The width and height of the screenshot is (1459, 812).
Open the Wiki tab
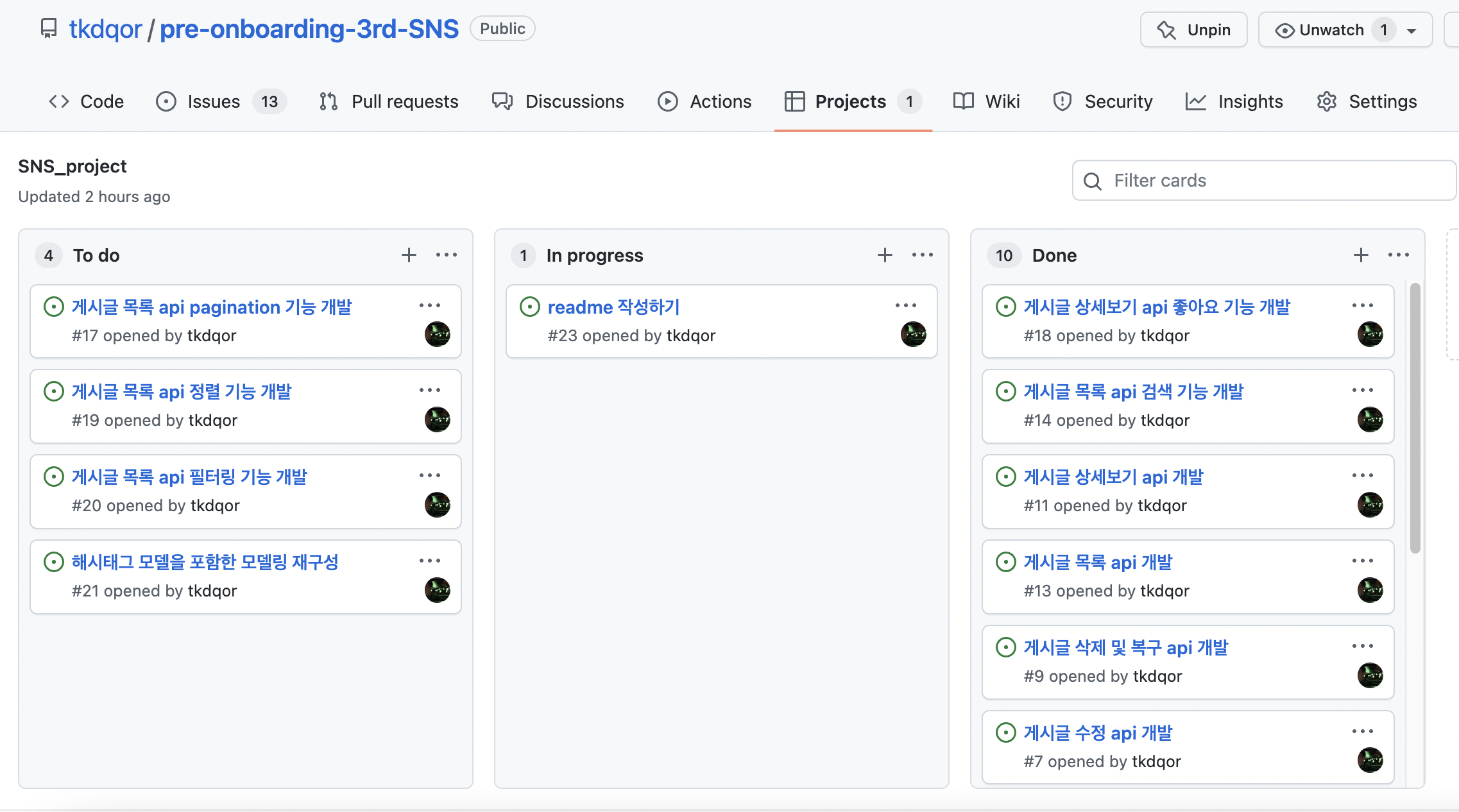coord(986,101)
